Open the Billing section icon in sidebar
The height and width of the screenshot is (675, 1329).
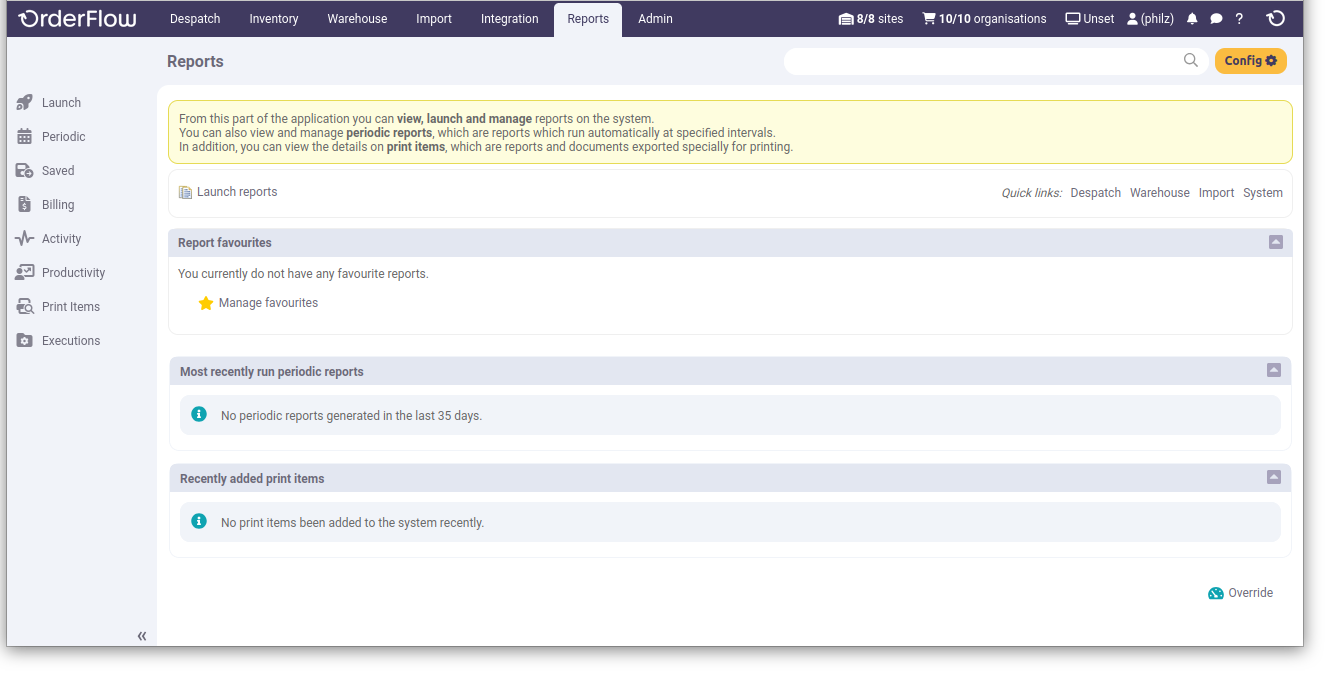24,204
